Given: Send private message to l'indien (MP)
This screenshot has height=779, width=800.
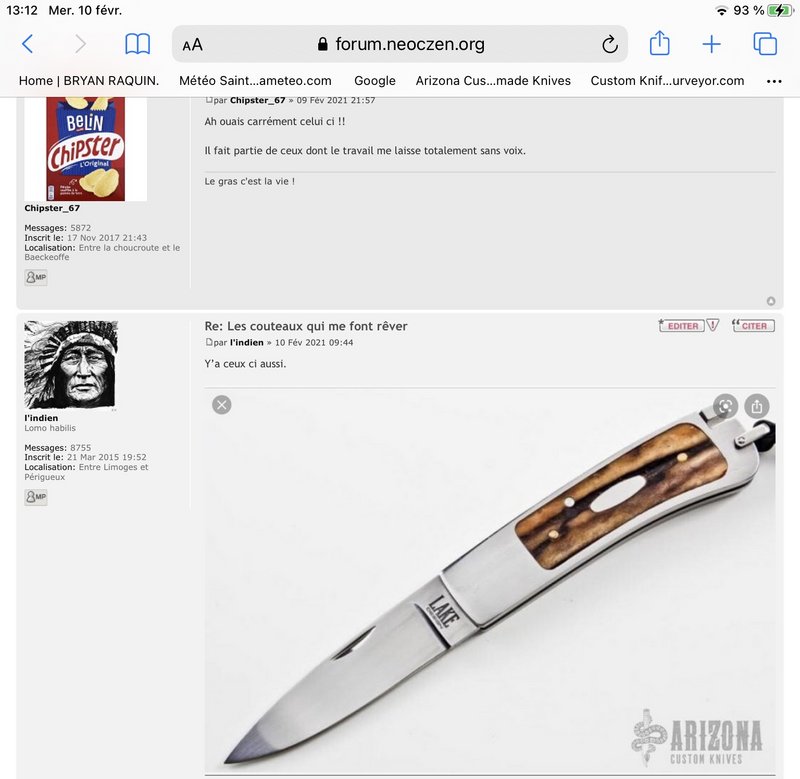Looking at the screenshot, I should click(36, 497).
